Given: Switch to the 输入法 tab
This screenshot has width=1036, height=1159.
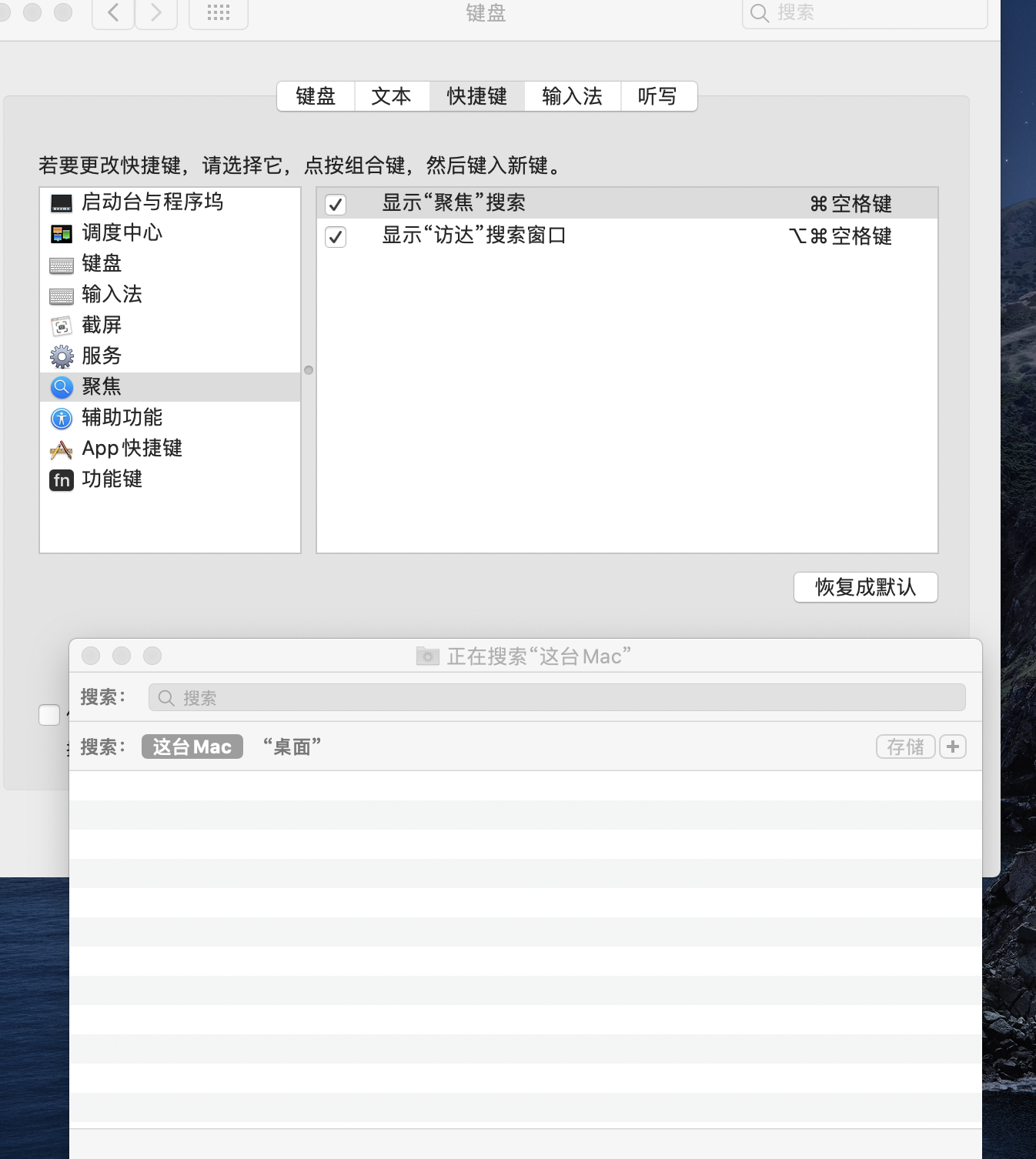Looking at the screenshot, I should click(572, 96).
